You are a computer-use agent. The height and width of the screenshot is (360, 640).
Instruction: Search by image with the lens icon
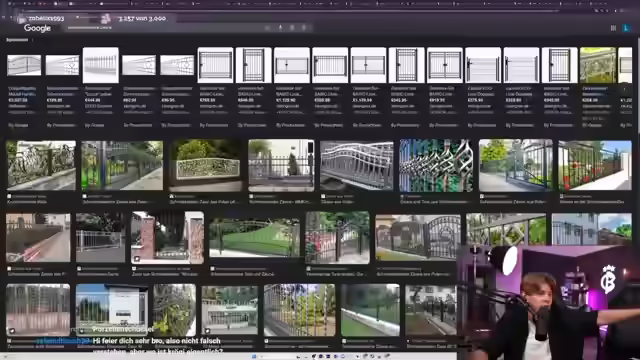point(292,28)
